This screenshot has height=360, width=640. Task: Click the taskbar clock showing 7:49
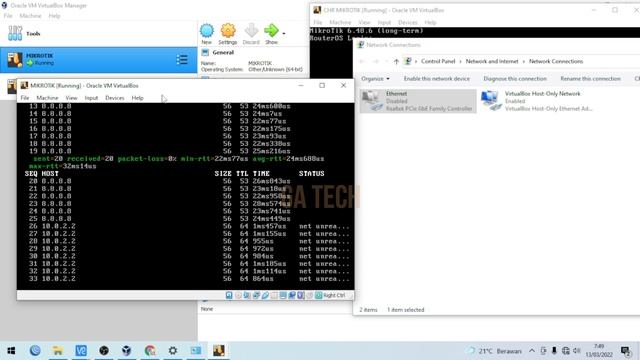(x=599, y=351)
